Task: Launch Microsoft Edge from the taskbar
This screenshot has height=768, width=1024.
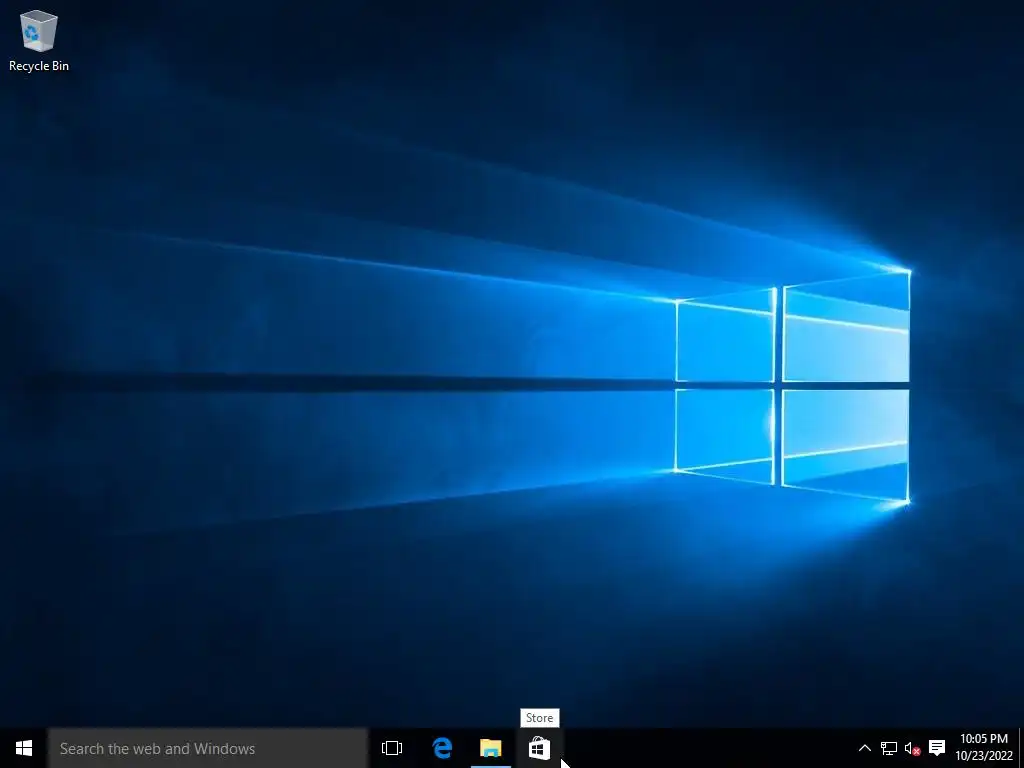Action: tap(442, 748)
